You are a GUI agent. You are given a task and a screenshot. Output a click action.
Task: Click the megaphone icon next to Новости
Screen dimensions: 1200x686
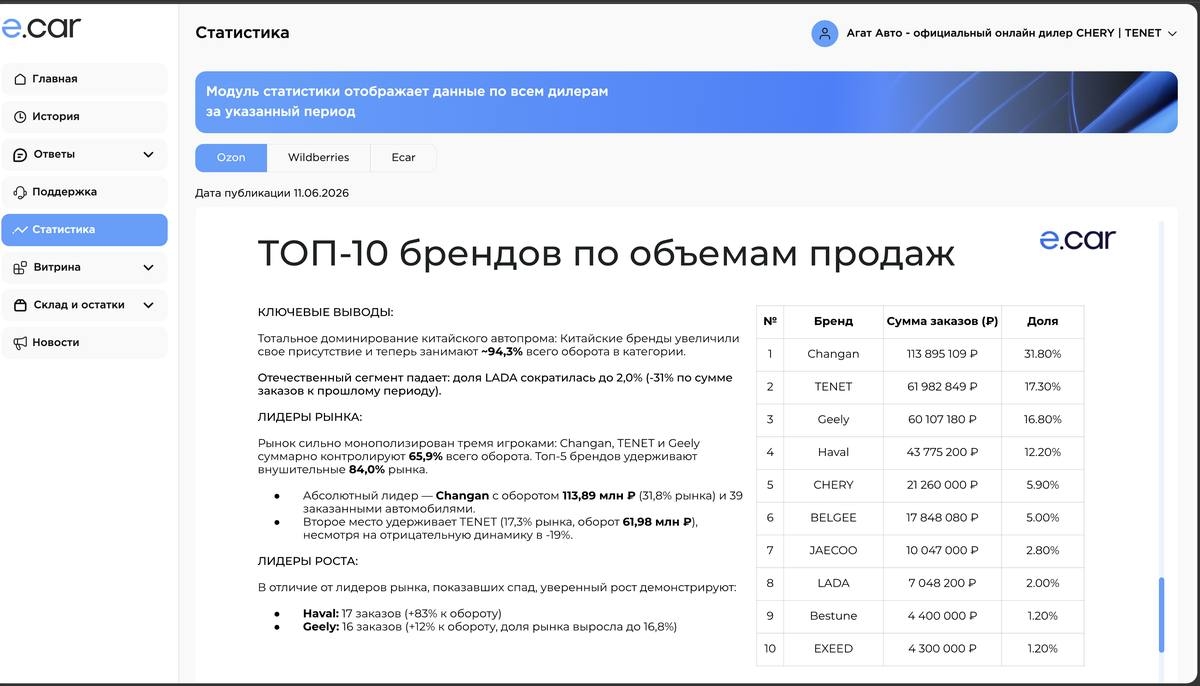20,343
